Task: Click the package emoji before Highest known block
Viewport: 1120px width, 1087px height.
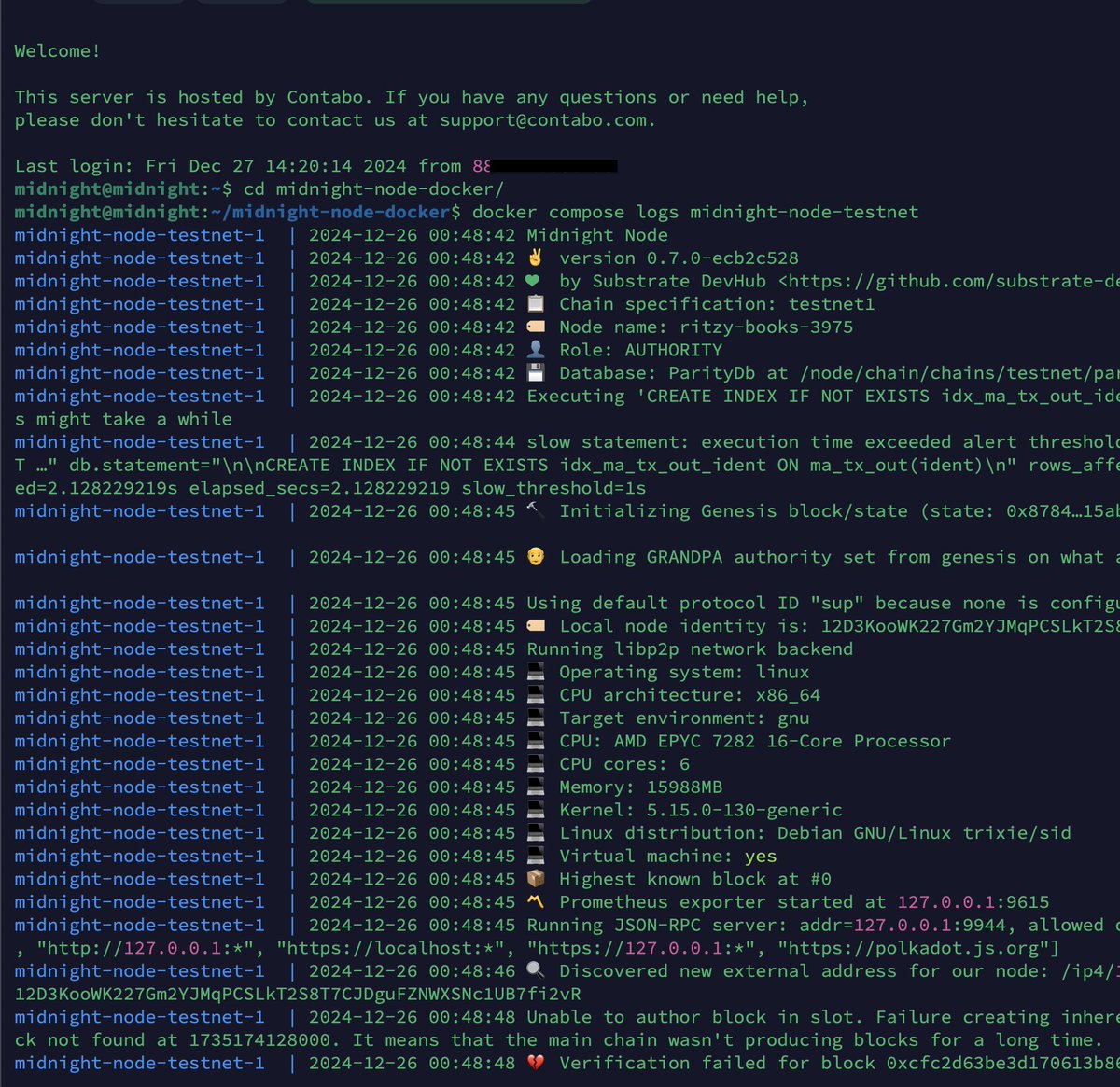Action: coord(535,879)
